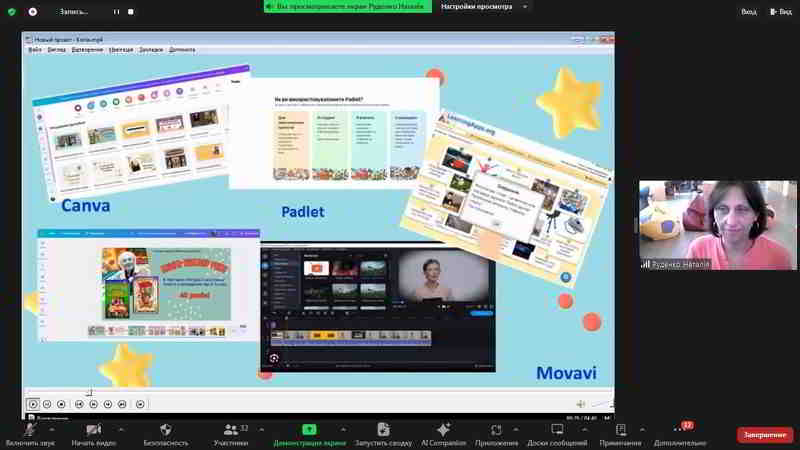Click the Padlet label on the slide
Image resolution: width=800 pixels, height=450 pixels.
[x=303, y=212]
